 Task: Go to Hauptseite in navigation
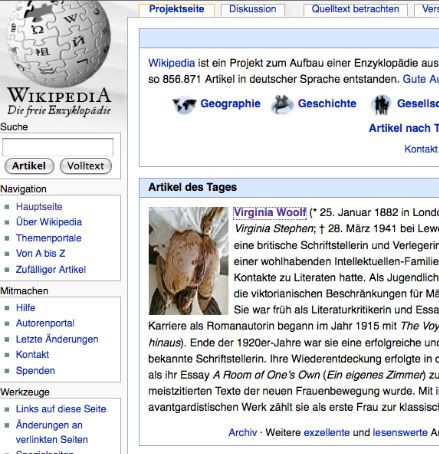(39, 206)
